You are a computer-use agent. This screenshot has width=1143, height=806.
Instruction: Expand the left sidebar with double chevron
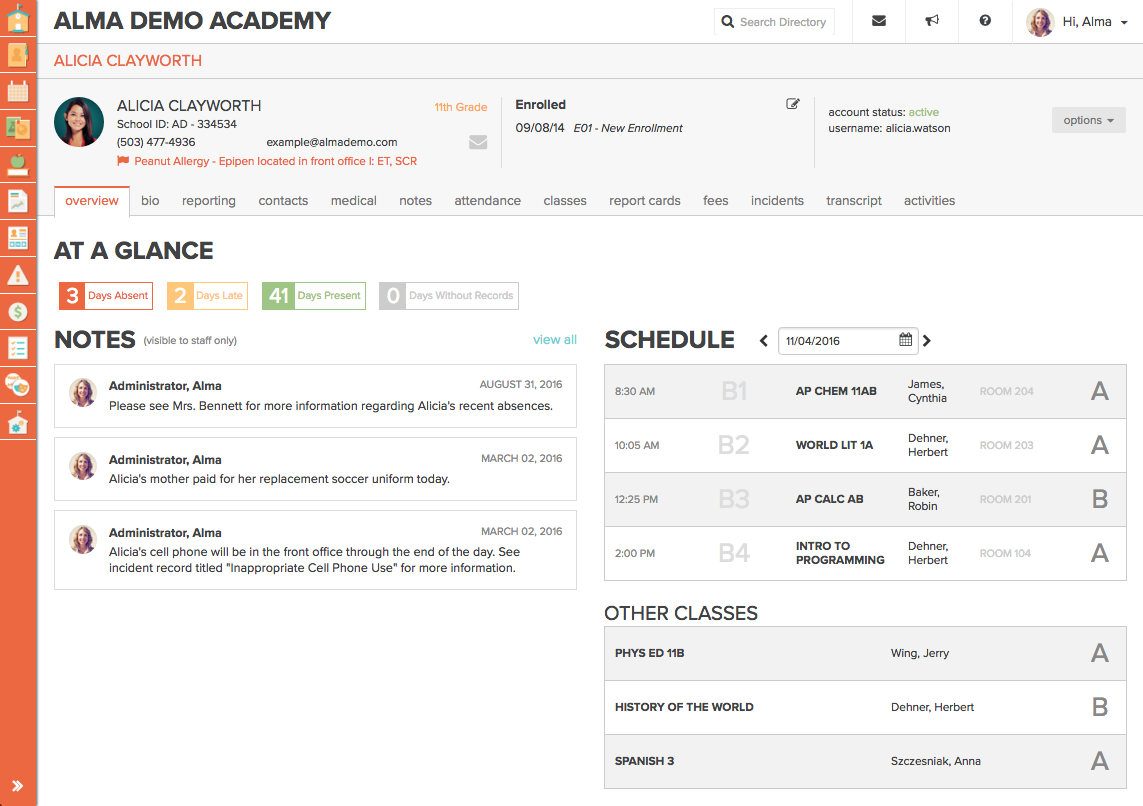18,786
